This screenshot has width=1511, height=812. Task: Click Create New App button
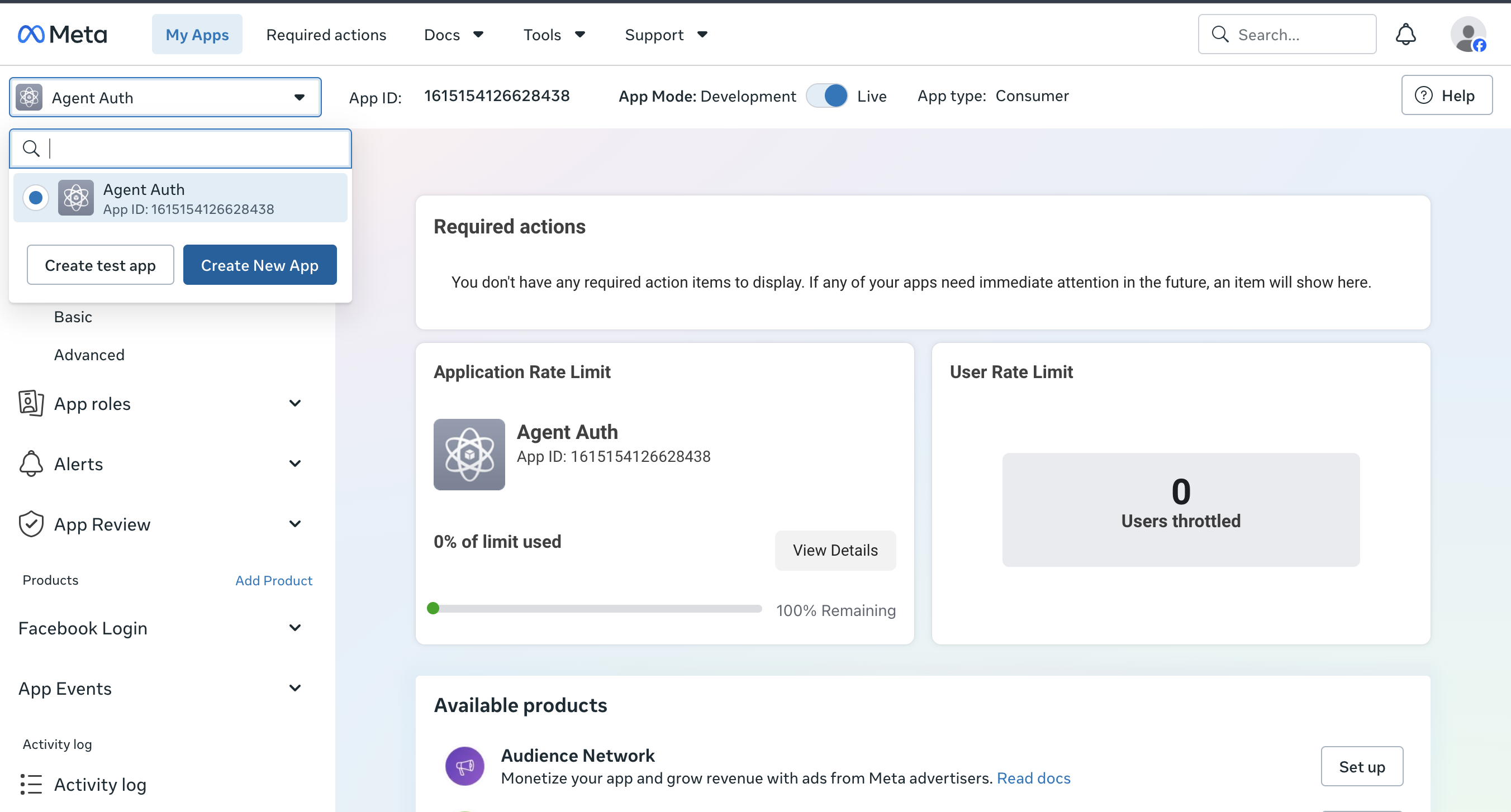coord(260,265)
